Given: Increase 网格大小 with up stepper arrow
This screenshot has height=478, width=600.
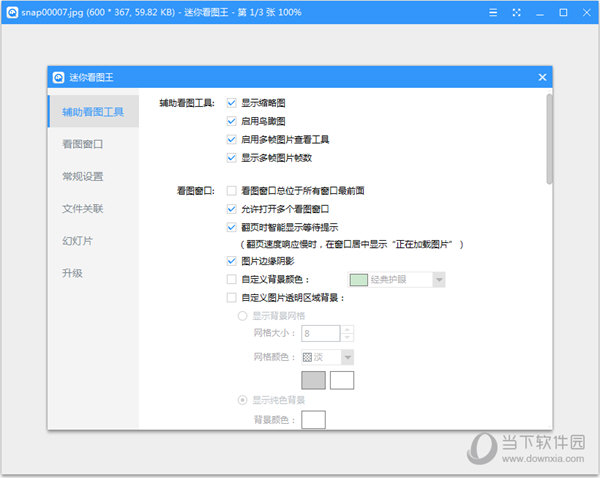Looking at the screenshot, I should 347,330.
